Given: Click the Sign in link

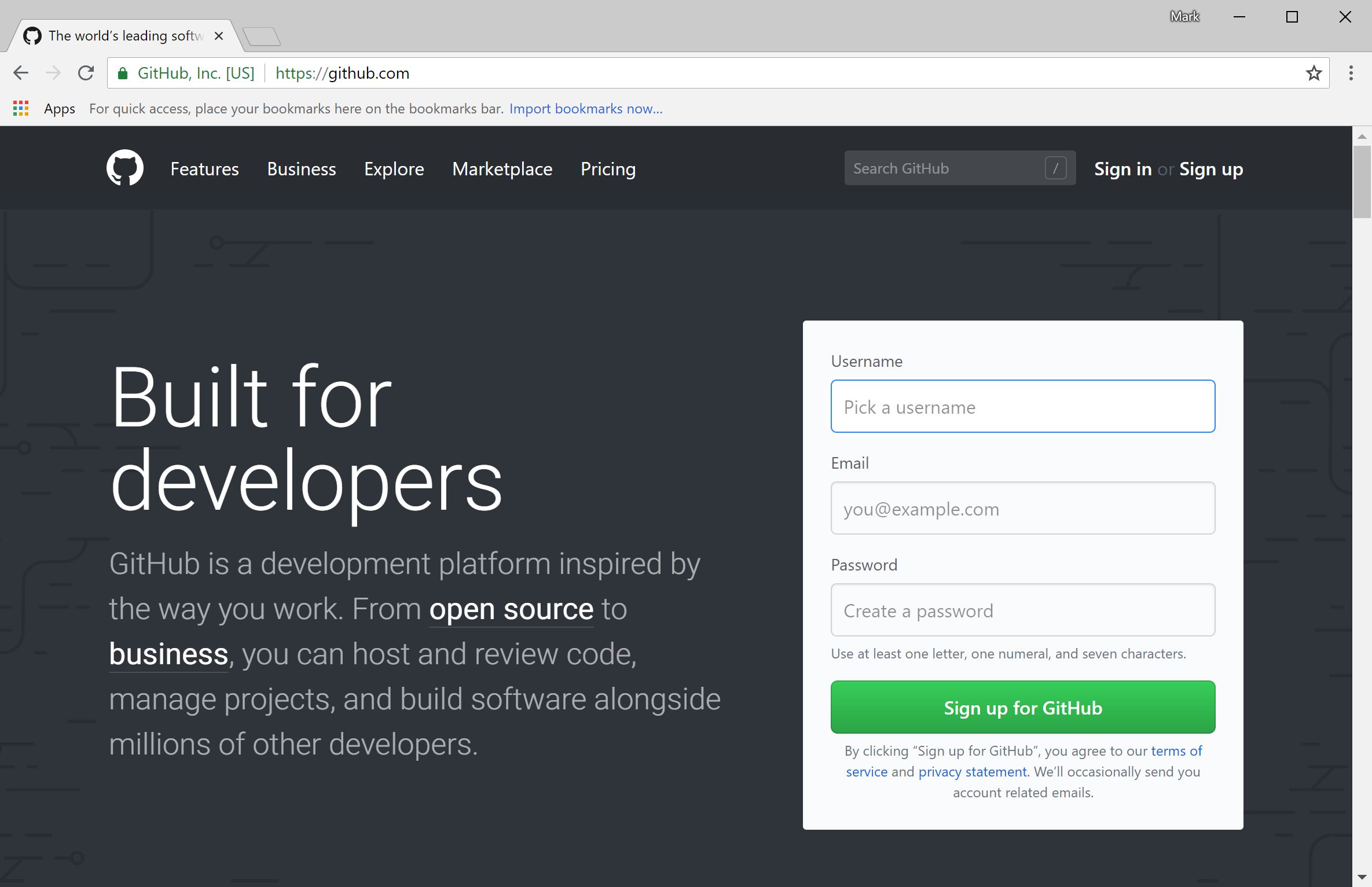Looking at the screenshot, I should tap(1122, 169).
